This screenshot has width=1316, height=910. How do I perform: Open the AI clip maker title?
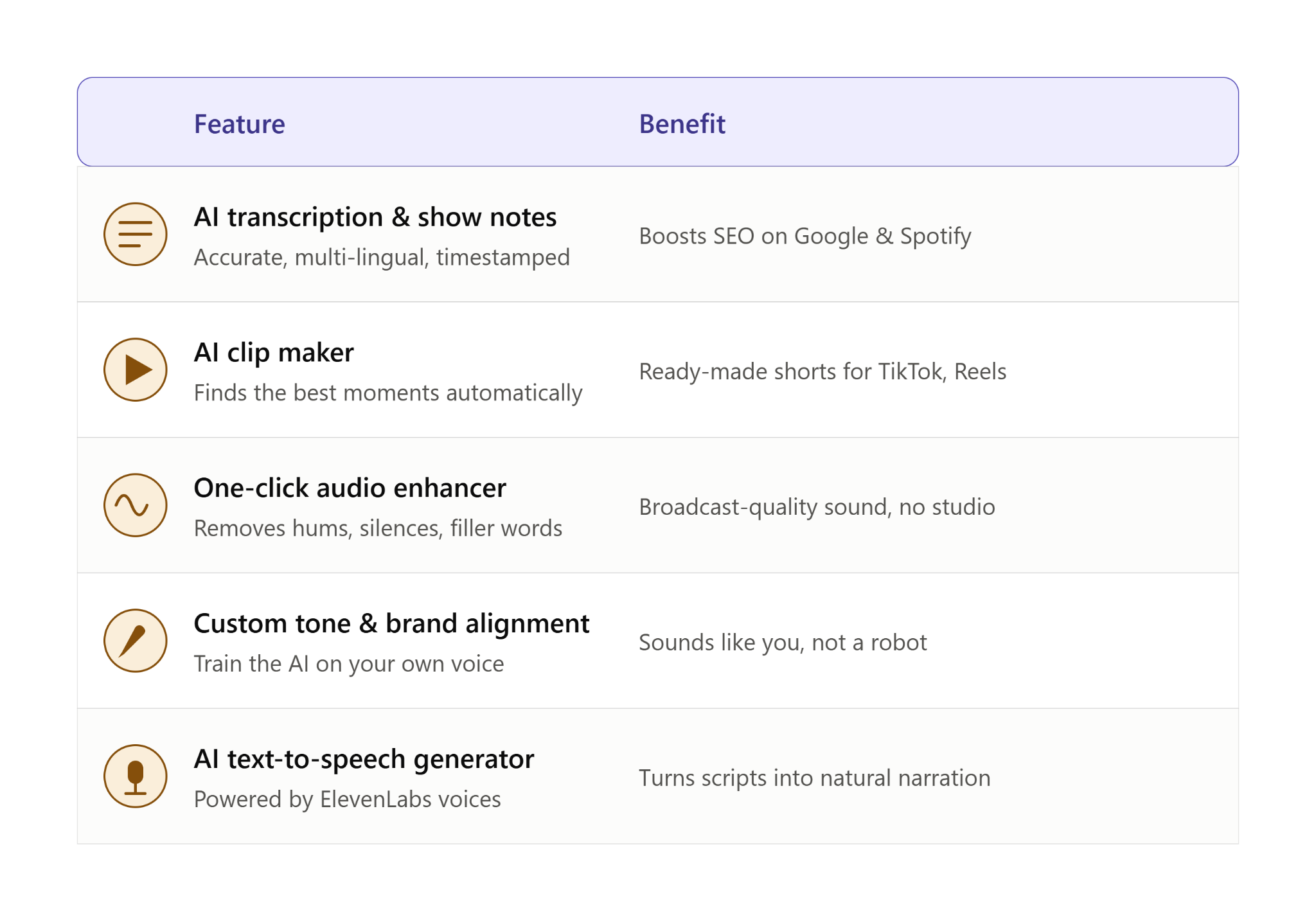click(274, 353)
